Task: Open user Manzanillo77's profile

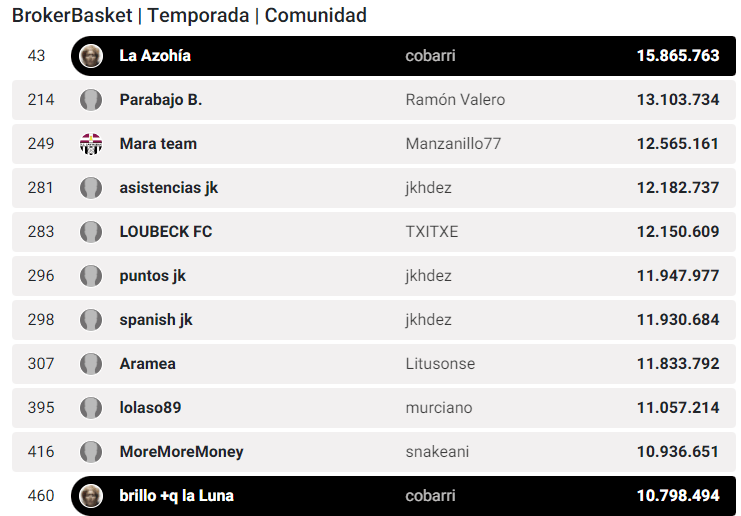Action: [x=453, y=144]
